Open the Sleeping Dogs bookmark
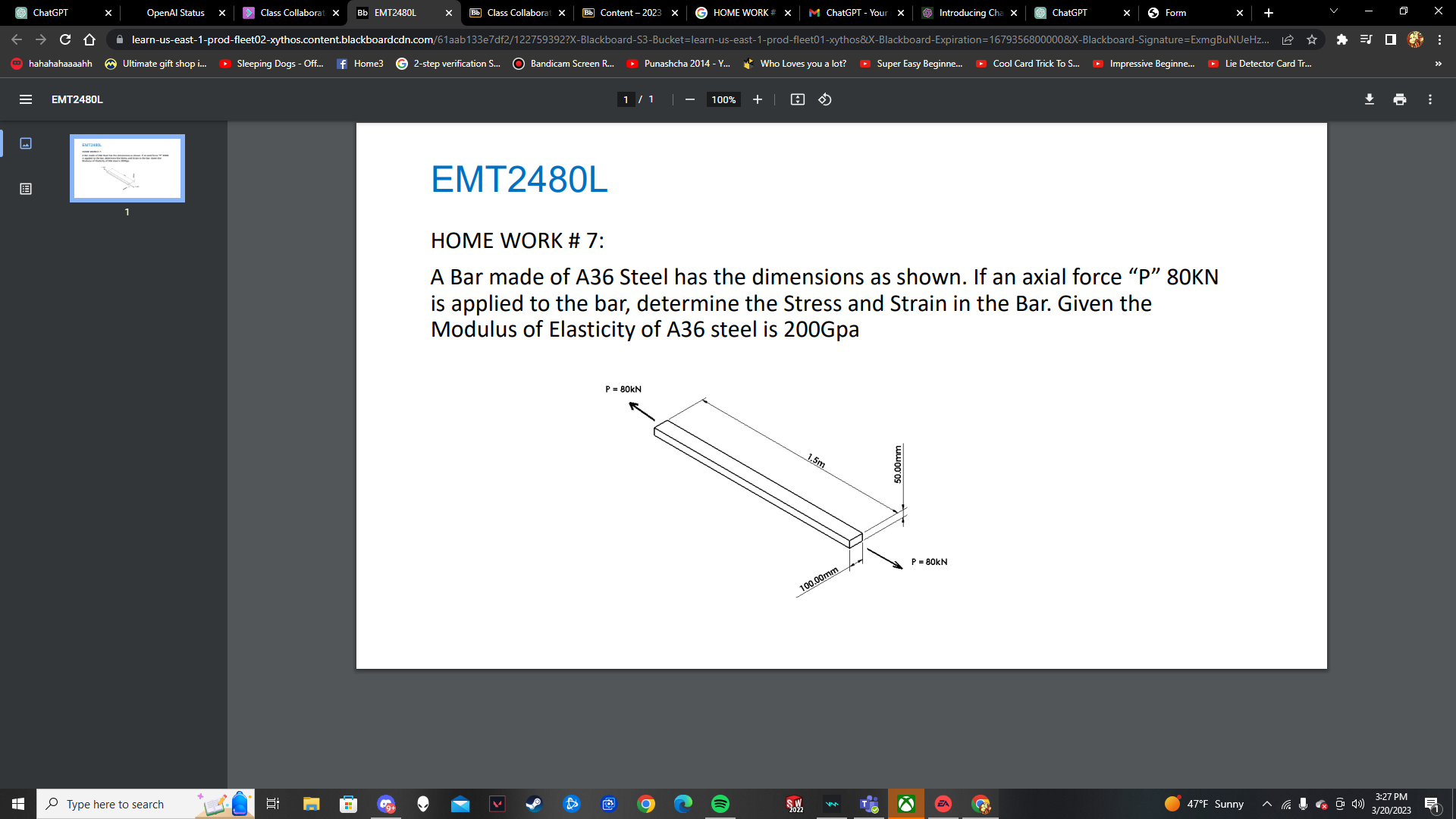 point(271,64)
